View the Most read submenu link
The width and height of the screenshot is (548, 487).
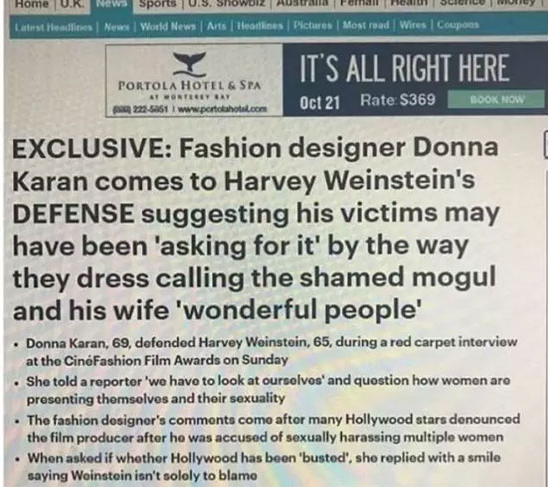click(x=366, y=25)
